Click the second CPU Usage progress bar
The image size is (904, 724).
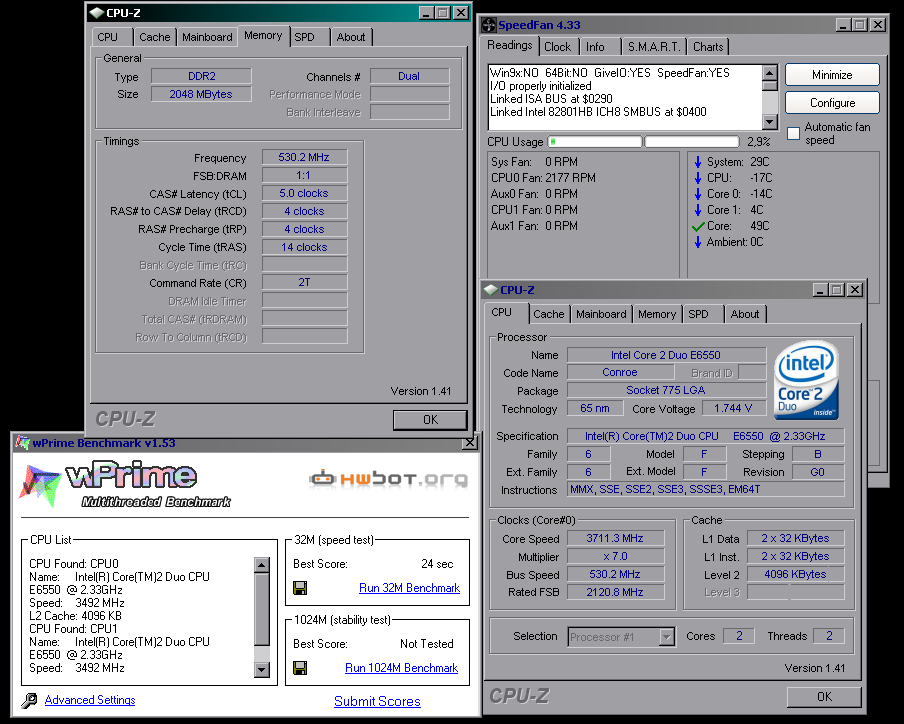692,141
